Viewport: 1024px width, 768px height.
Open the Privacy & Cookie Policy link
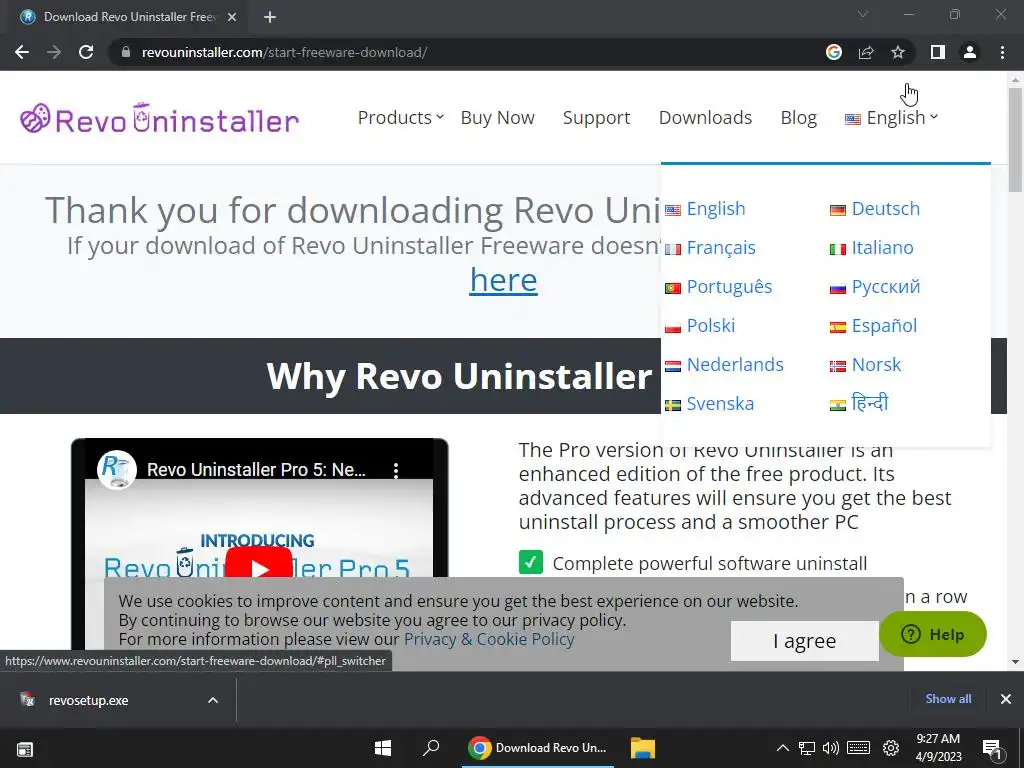point(489,639)
